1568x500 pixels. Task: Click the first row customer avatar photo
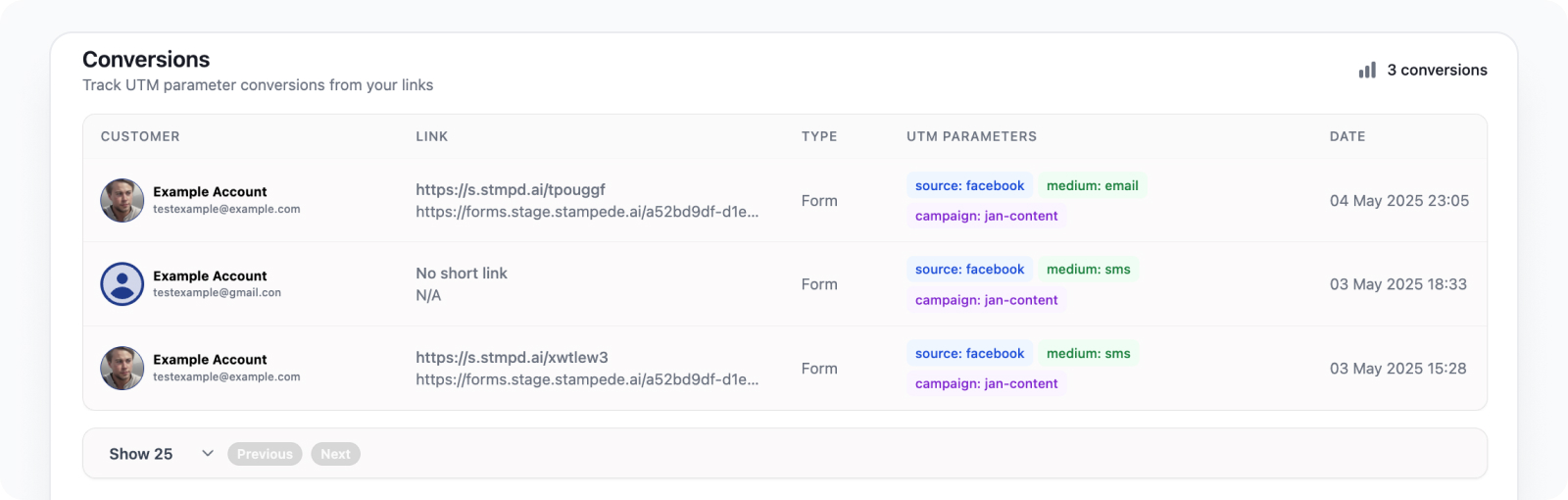pos(122,200)
